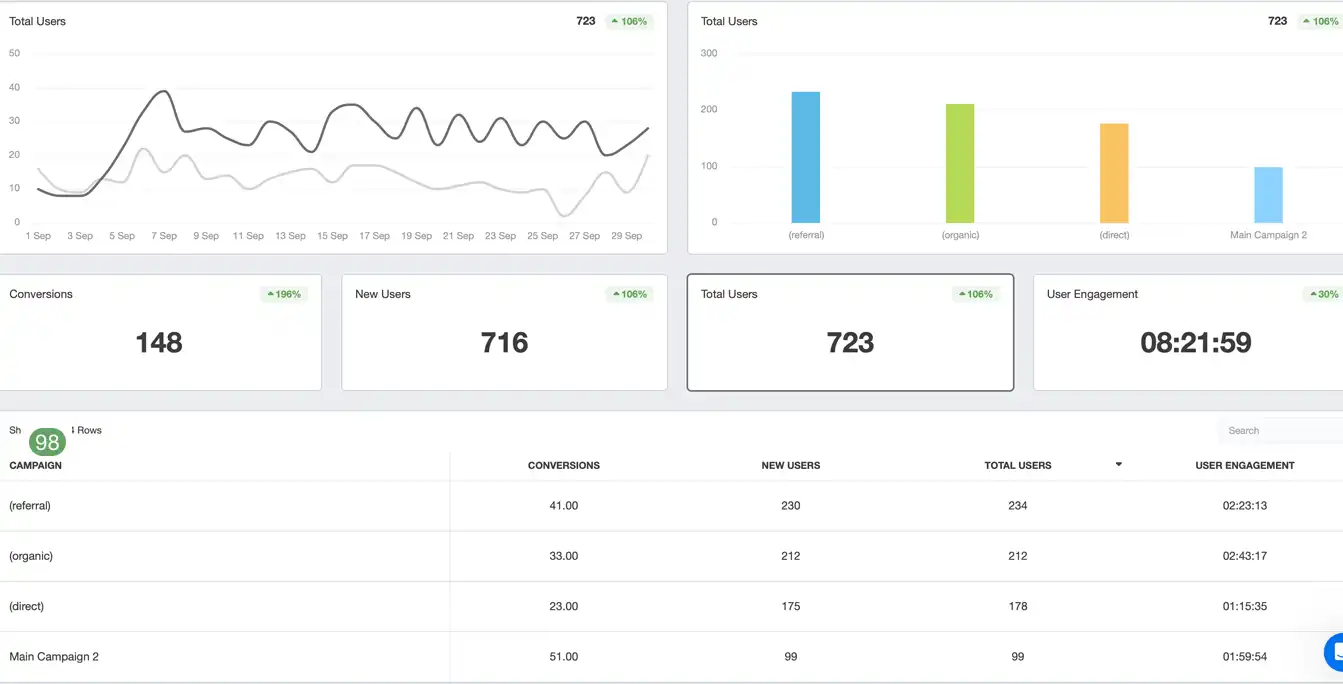The height and width of the screenshot is (684, 1343).
Task: Click the 99 cell under Total Users column
Action: point(1018,657)
